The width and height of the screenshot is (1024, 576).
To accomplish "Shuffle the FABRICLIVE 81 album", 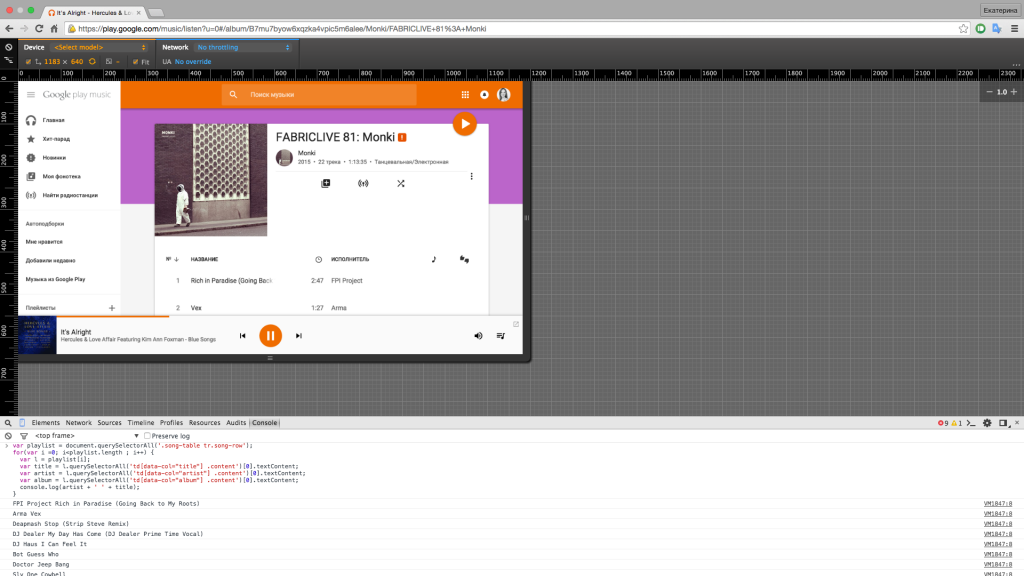I will coord(400,183).
